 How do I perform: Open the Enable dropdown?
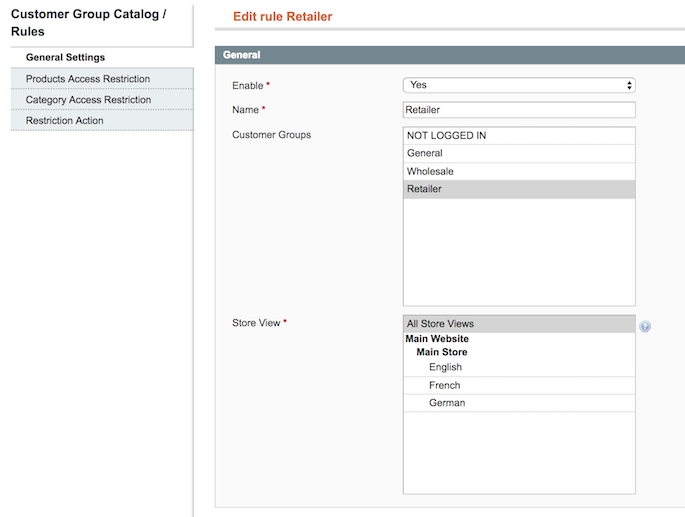(x=519, y=85)
